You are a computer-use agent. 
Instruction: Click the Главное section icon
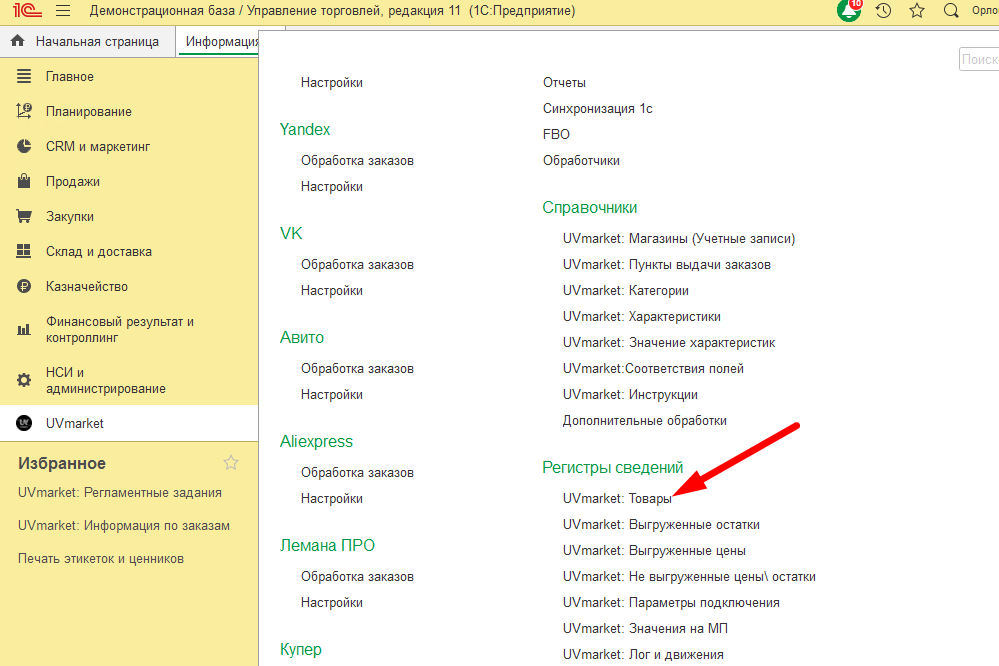[24, 76]
